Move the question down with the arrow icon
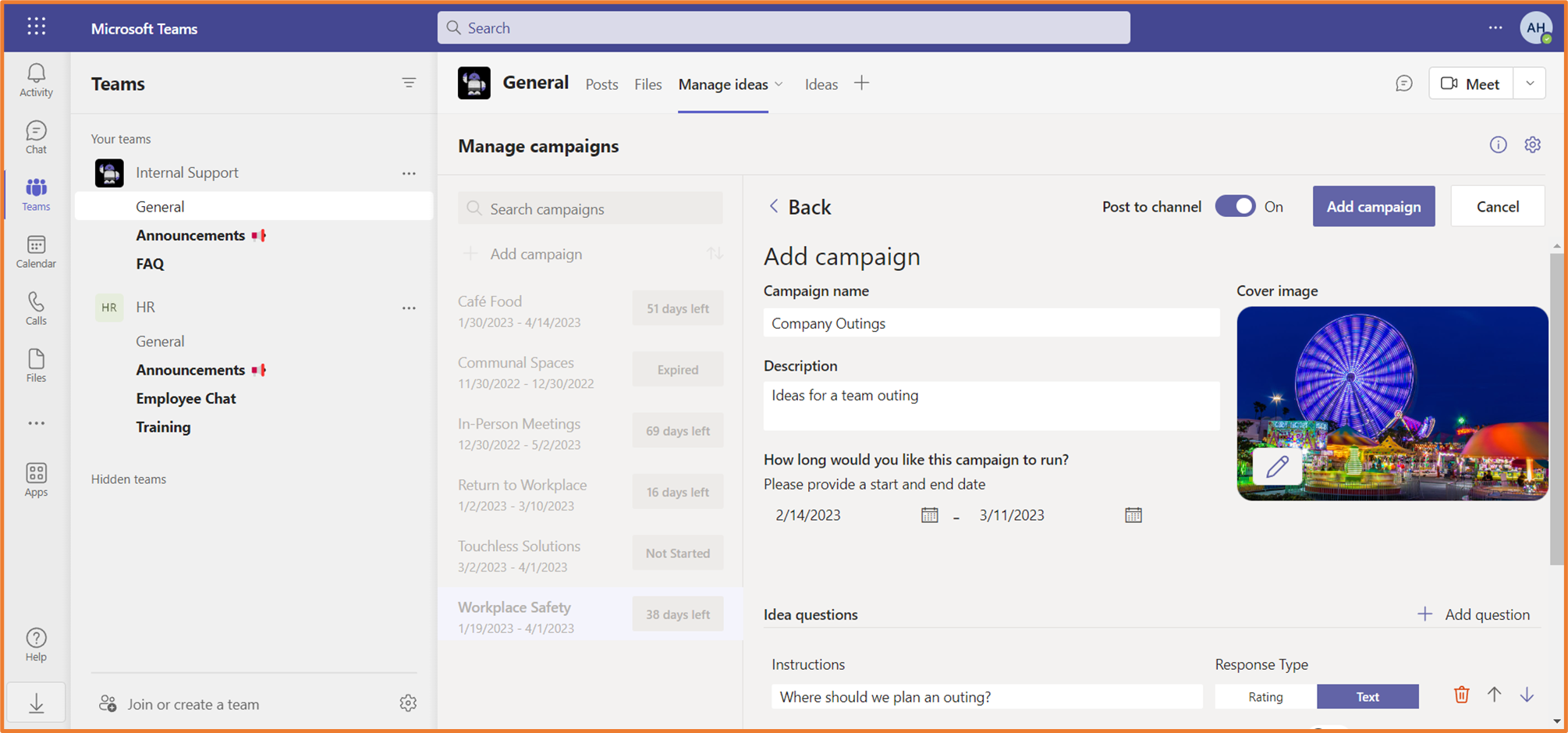The width and height of the screenshot is (1568, 733). (1527, 695)
